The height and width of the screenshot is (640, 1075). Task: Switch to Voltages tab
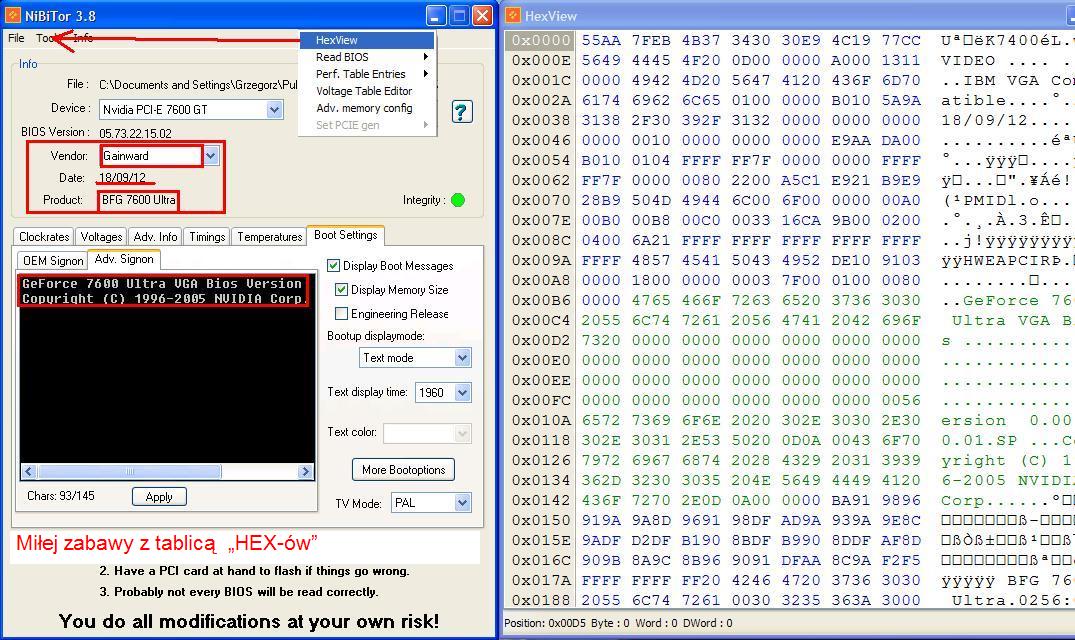coord(101,236)
